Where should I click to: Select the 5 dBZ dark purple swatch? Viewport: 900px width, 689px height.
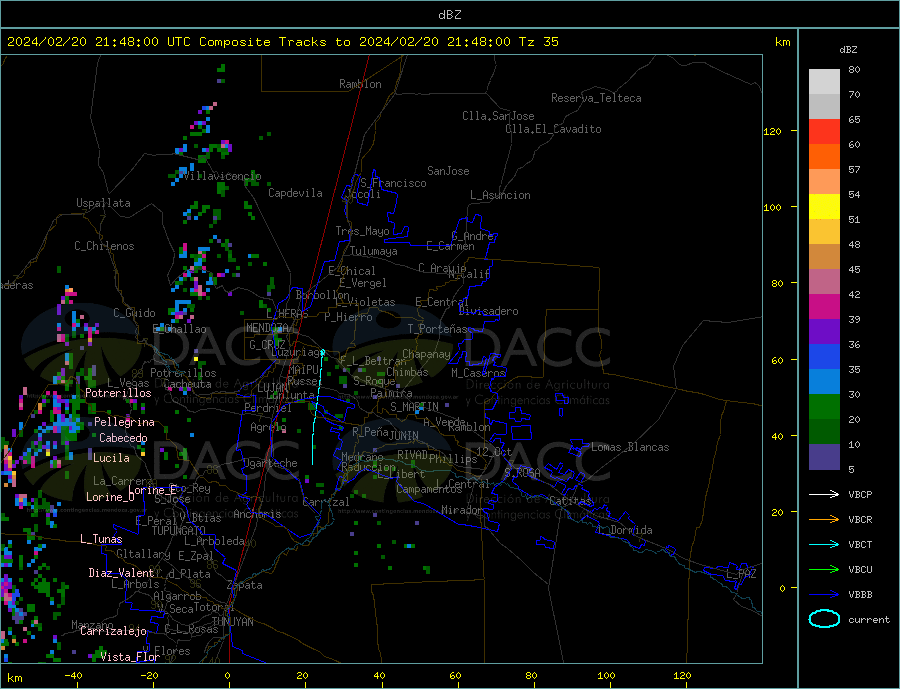click(x=824, y=457)
